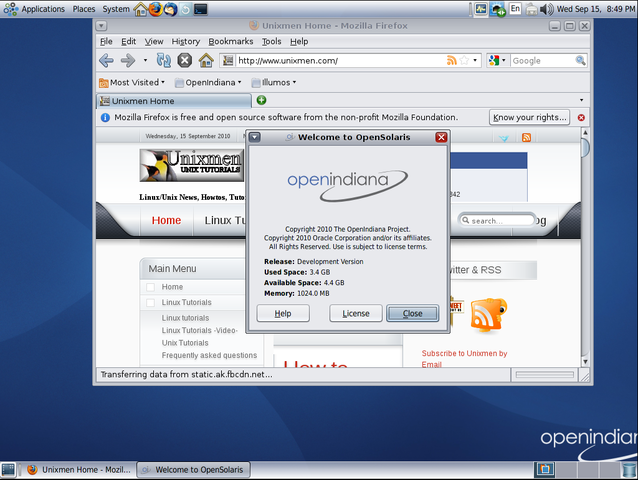
Task: Bookmark this page with star icon
Action: pos(464,61)
